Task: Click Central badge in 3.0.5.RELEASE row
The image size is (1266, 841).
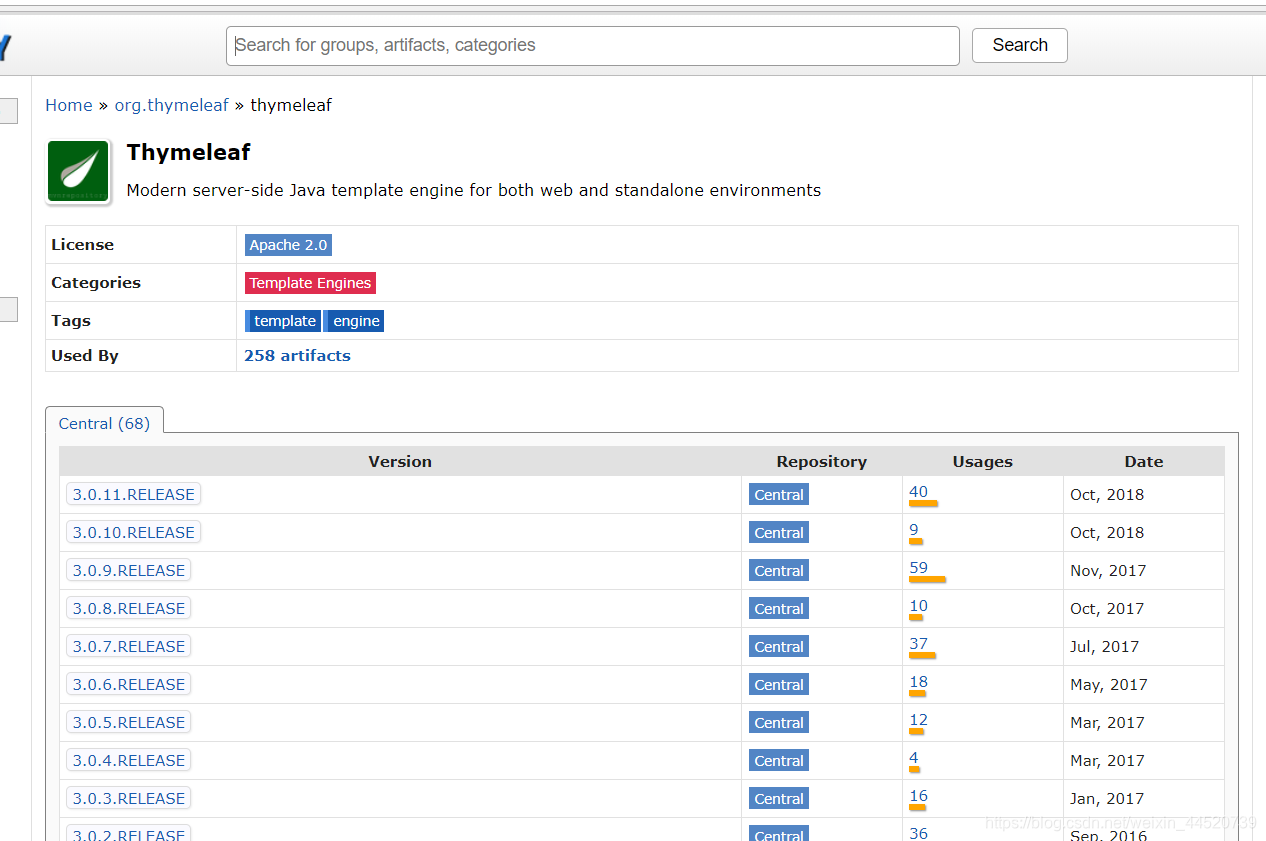Action: pyautogui.click(x=779, y=723)
